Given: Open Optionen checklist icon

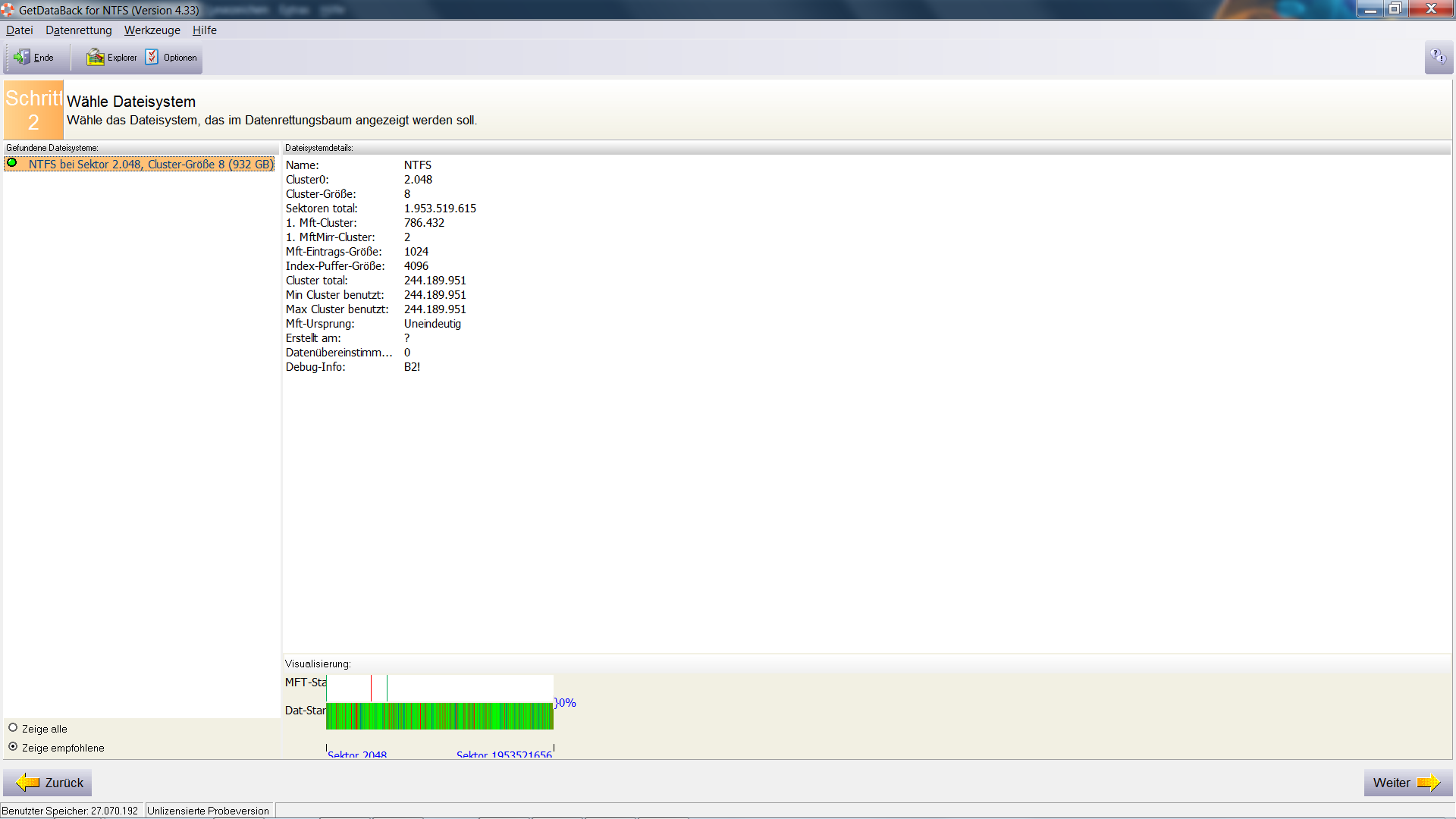Looking at the screenshot, I should [x=152, y=58].
